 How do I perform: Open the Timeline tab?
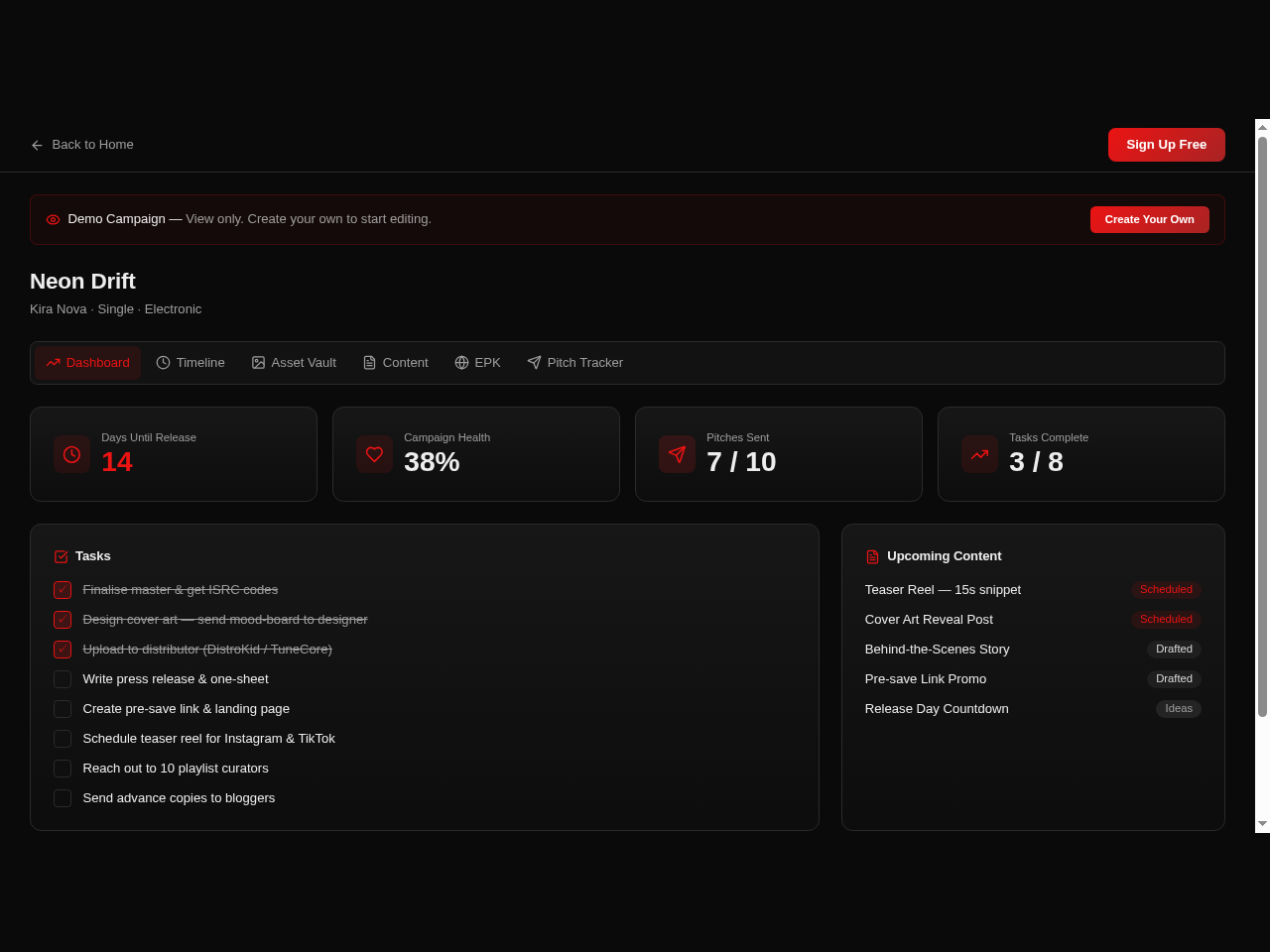click(190, 363)
